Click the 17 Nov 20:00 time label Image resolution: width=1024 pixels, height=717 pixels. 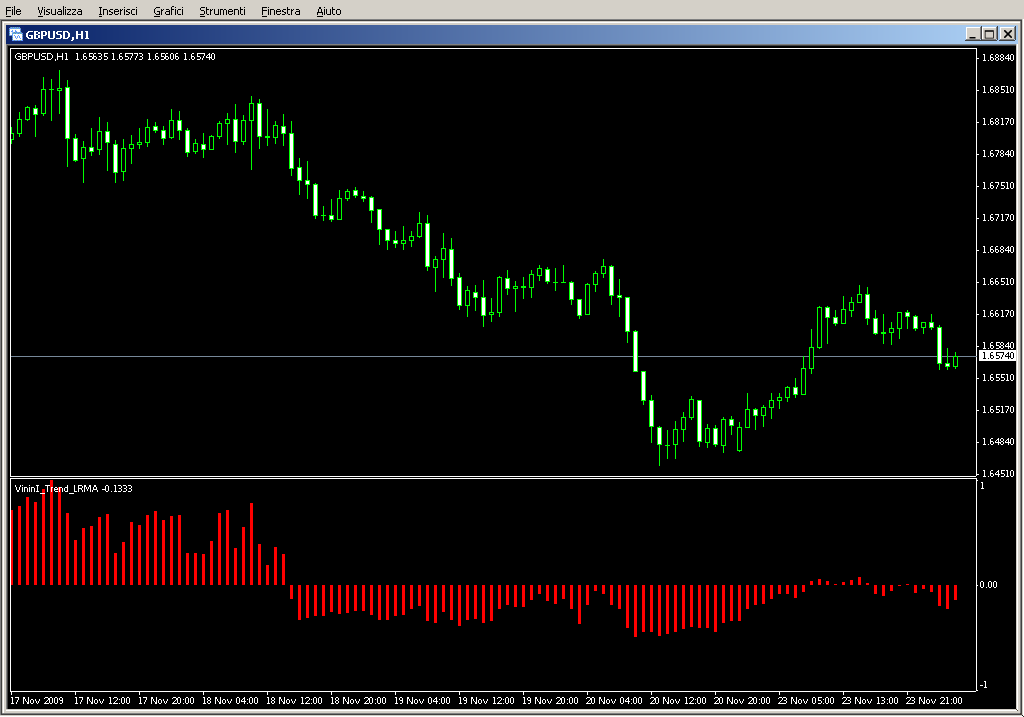pyautogui.click(x=166, y=701)
